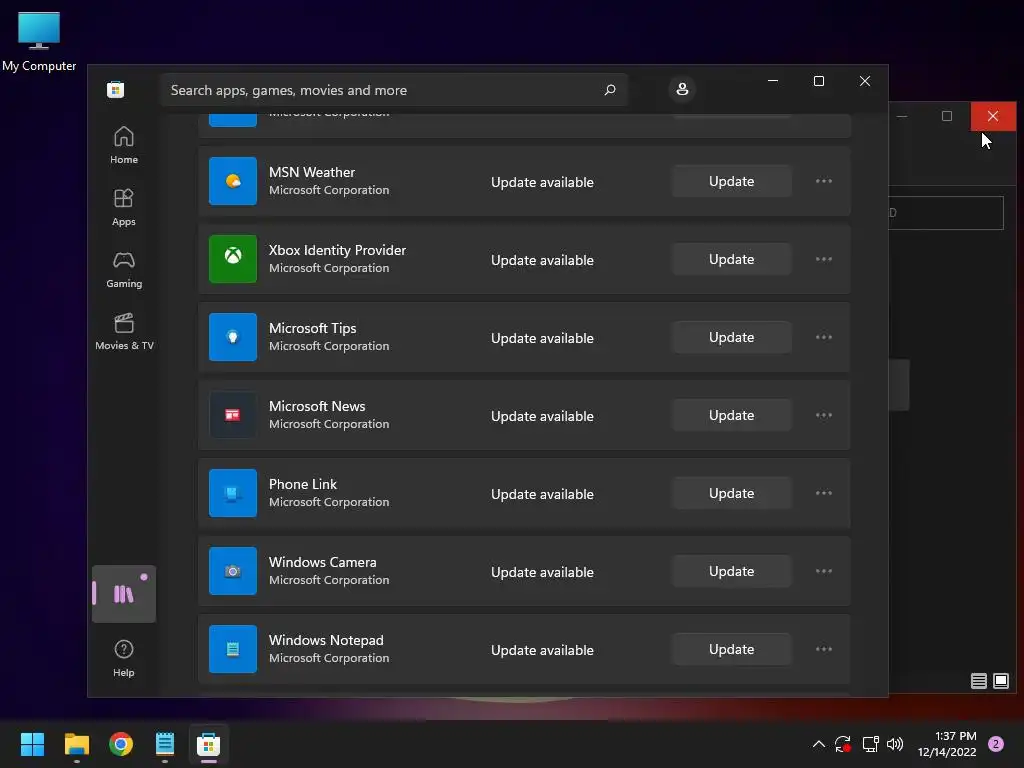Open more options for MSN Weather

824,181
